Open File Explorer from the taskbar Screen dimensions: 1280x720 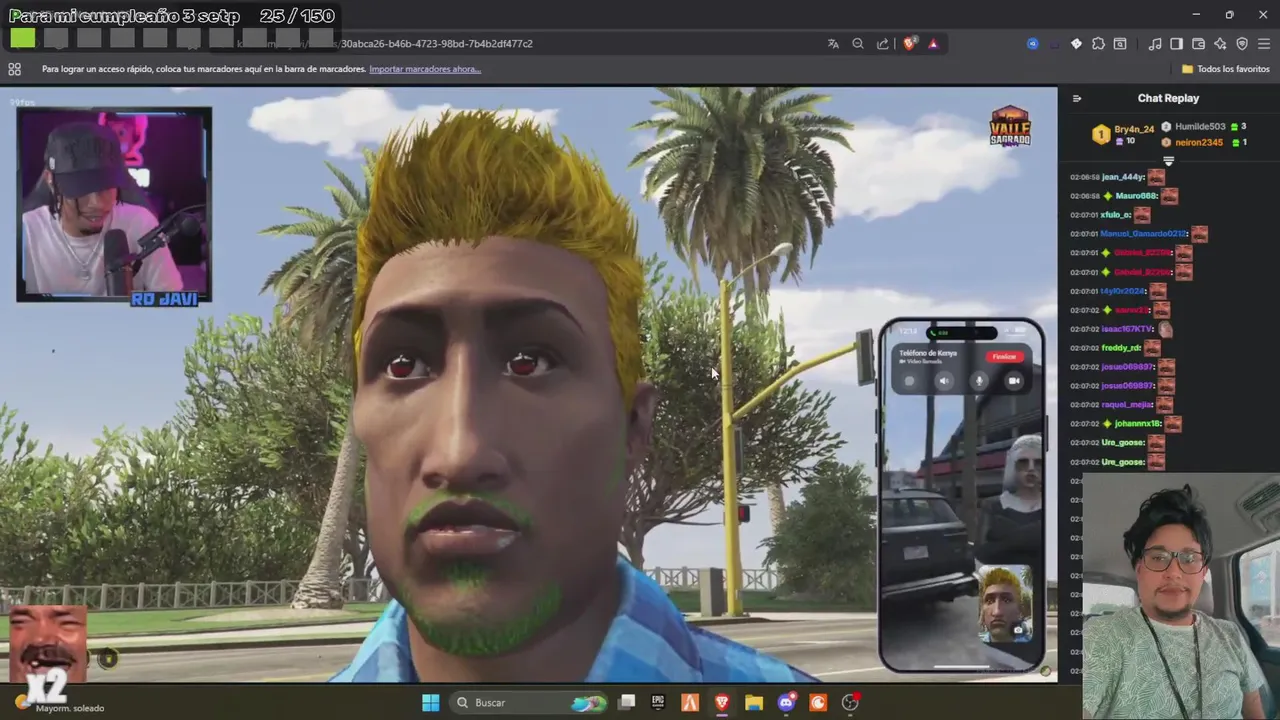pos(754,703)
